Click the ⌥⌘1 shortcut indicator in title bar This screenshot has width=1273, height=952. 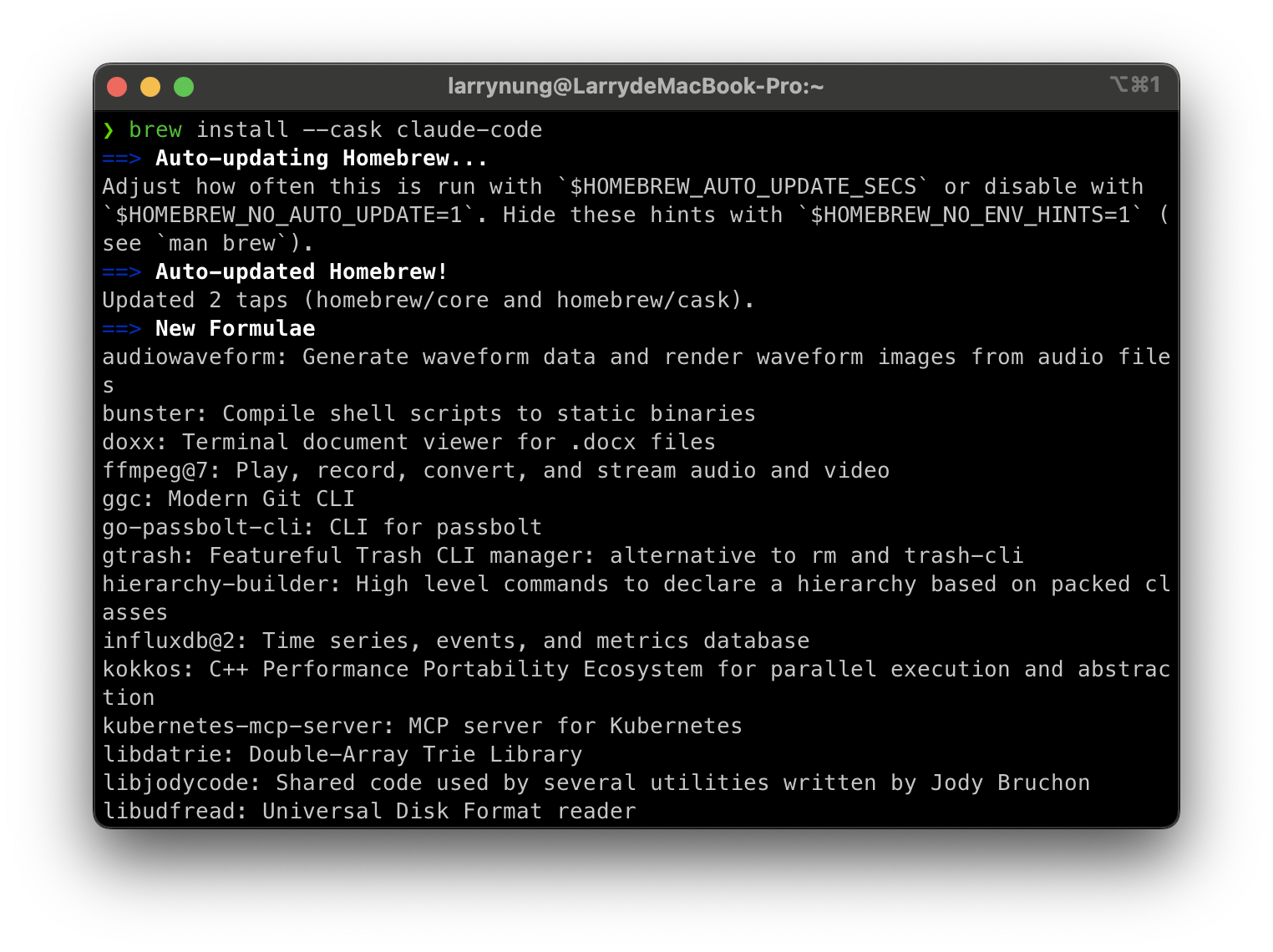click(x=1135, y=84)
